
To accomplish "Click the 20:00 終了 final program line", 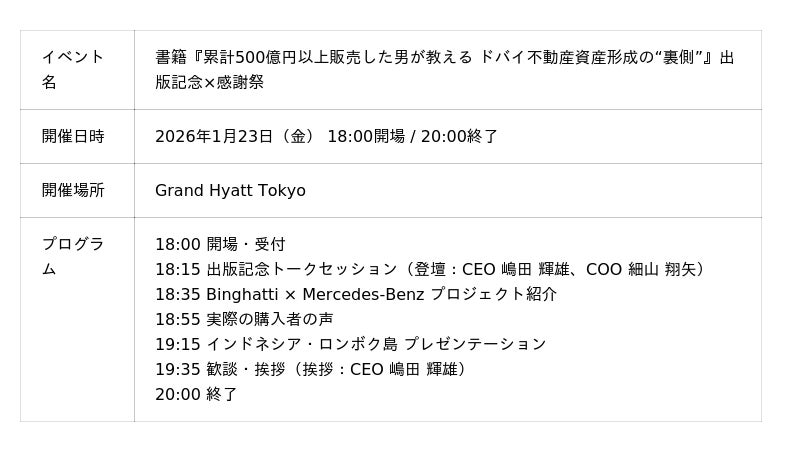I will click(196, 394).
